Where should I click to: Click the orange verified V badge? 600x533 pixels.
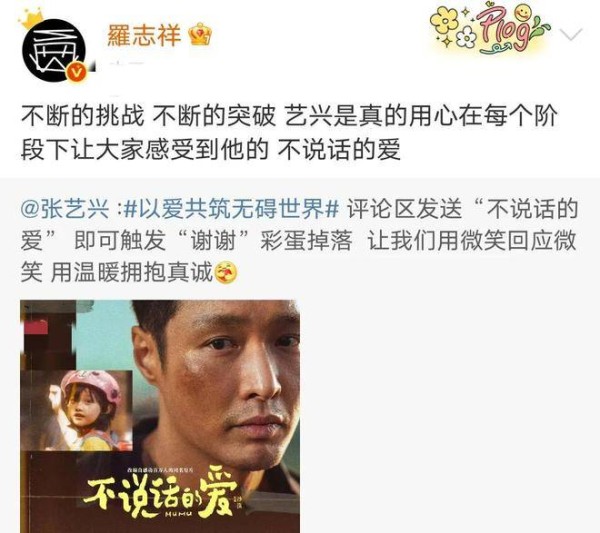pos(77,72)
